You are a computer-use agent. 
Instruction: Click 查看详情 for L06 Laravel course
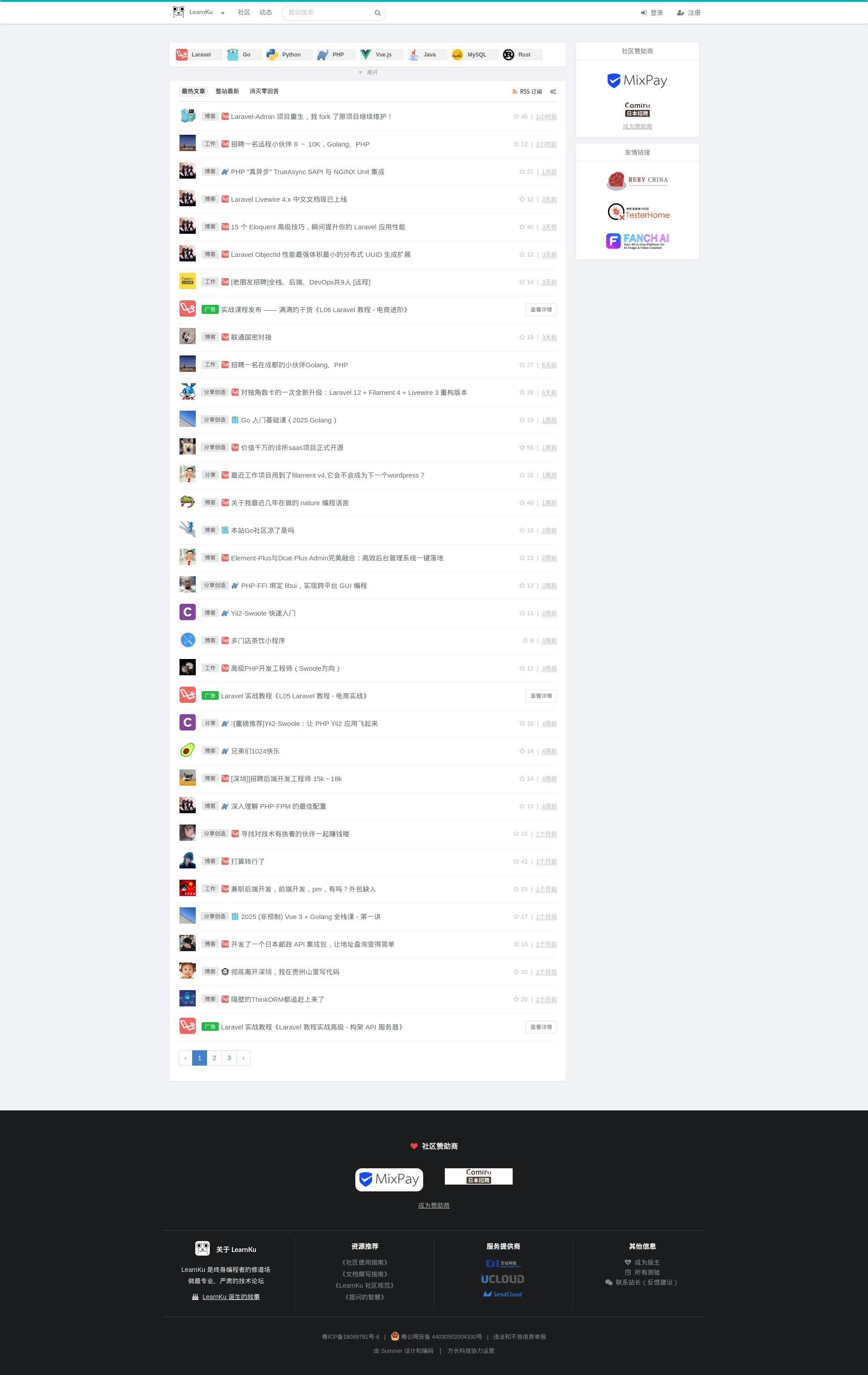541,310
